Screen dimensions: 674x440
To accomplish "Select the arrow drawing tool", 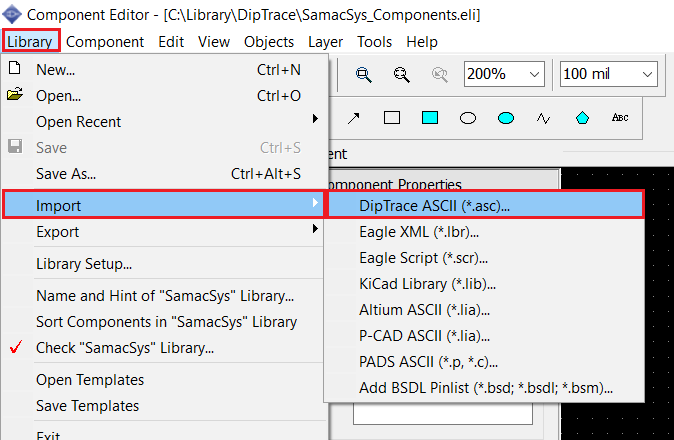I will (353, 118).
